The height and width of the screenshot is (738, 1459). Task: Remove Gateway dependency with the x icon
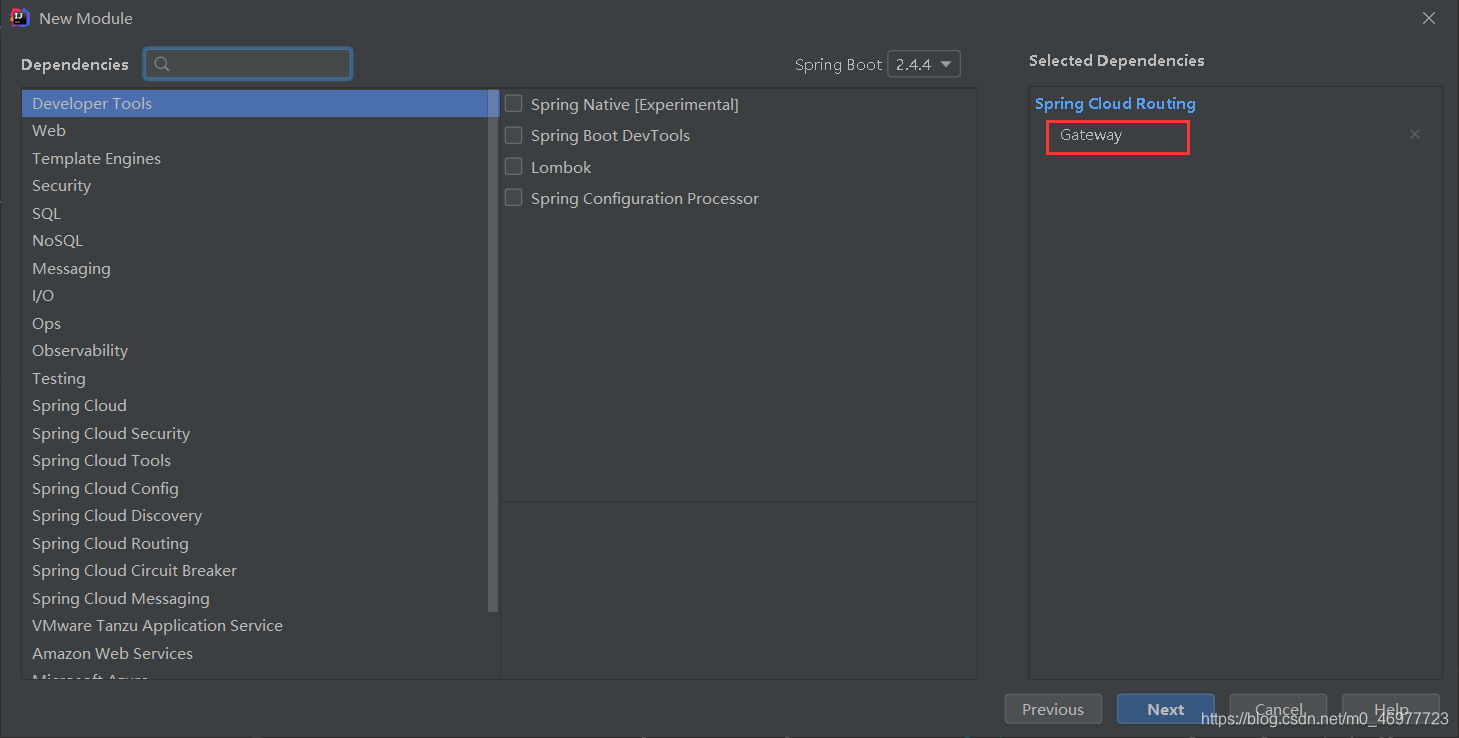(x=1415, y=134)
